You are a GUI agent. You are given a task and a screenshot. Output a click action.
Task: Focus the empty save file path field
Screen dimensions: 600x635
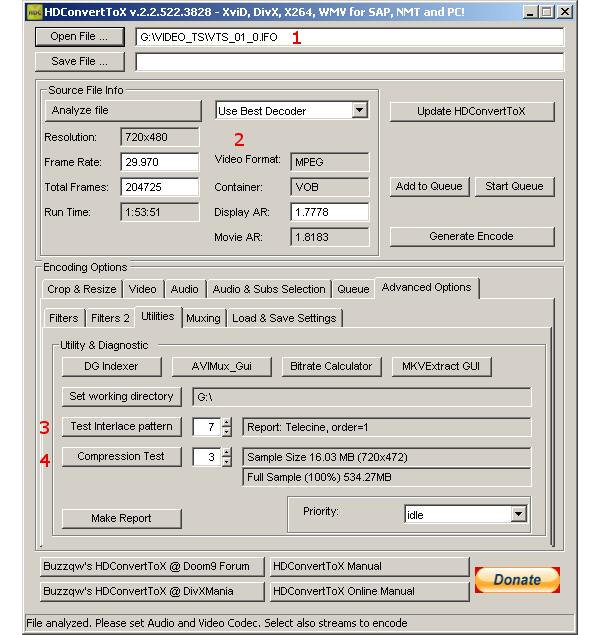click(349, 62)
